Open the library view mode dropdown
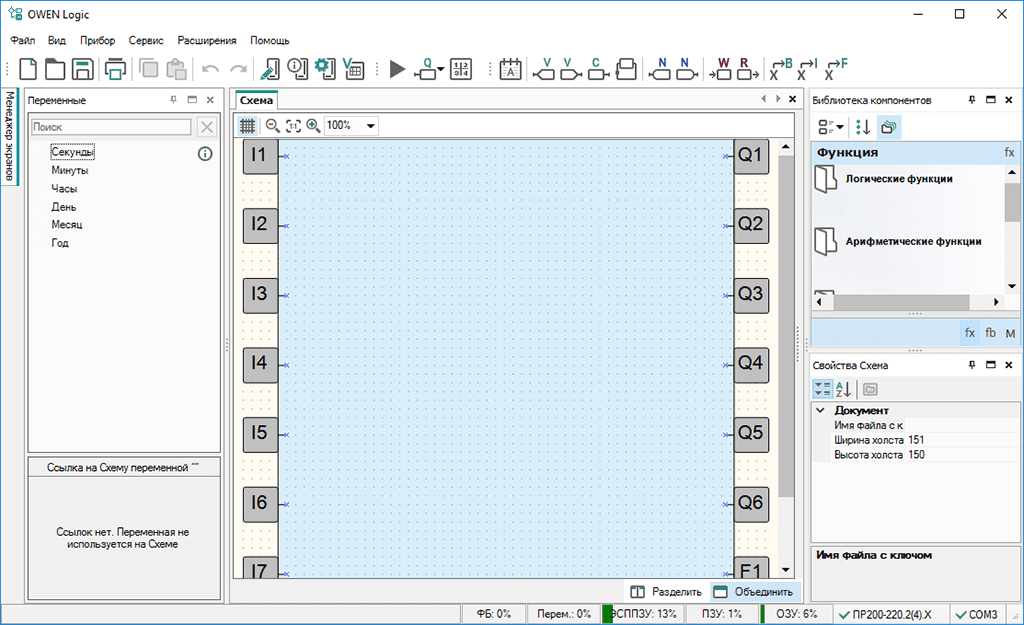This screenshot has width=1024, height=625. (x=831, y=127)
